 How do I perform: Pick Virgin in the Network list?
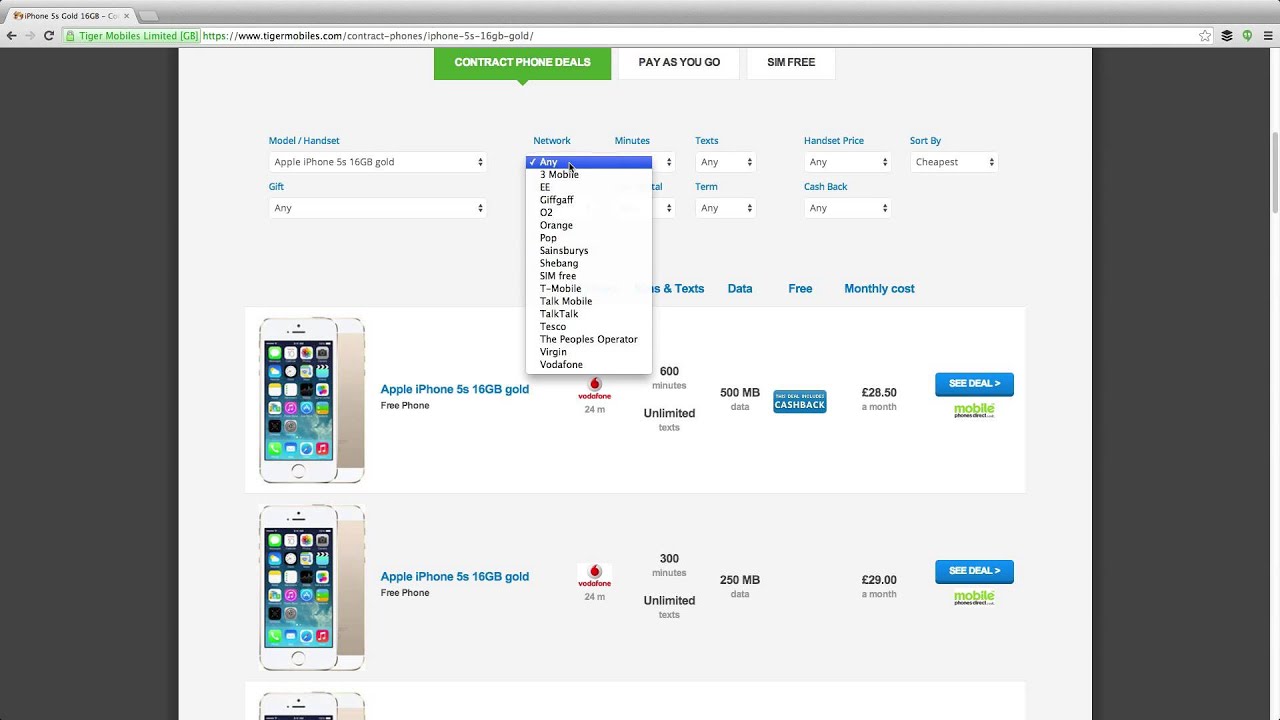point(588,352)
